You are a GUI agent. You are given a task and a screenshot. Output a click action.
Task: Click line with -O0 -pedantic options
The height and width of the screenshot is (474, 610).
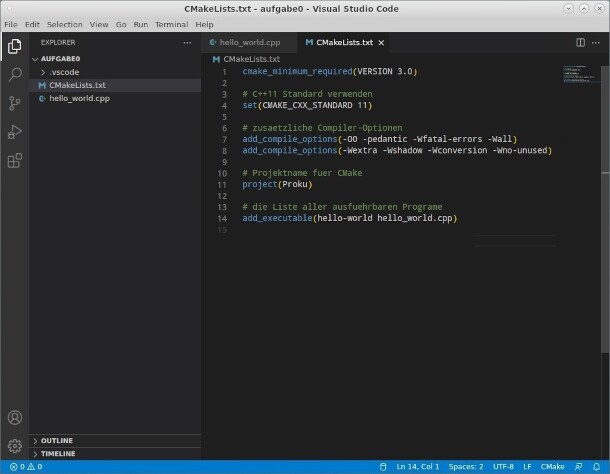click(x=379, y=139)
